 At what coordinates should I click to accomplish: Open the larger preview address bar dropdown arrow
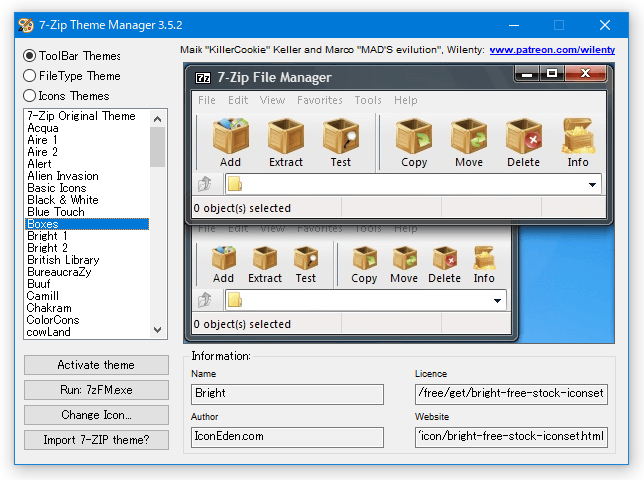pos(592,184)
